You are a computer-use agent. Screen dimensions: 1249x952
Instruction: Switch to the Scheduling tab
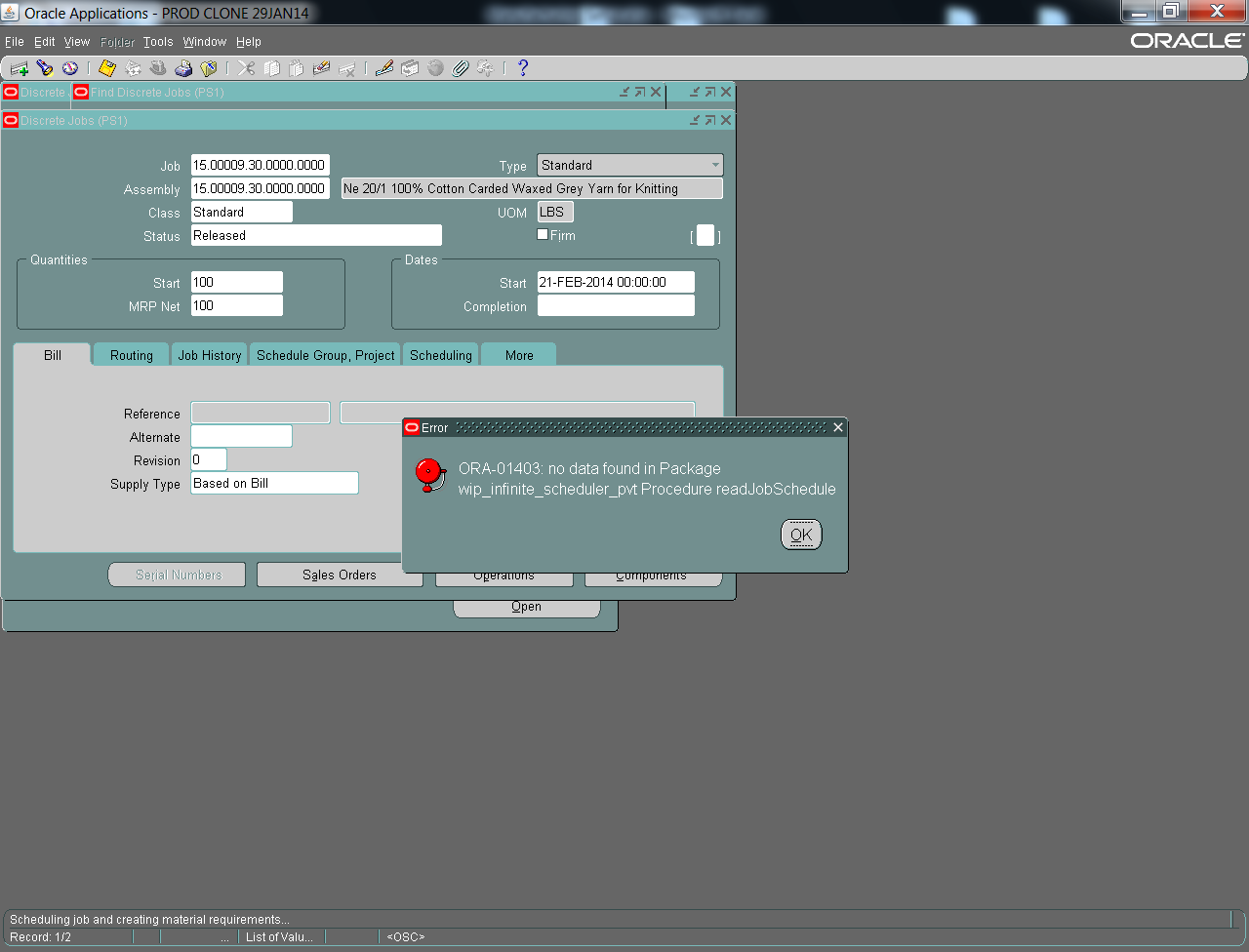(x=441, y=355)
